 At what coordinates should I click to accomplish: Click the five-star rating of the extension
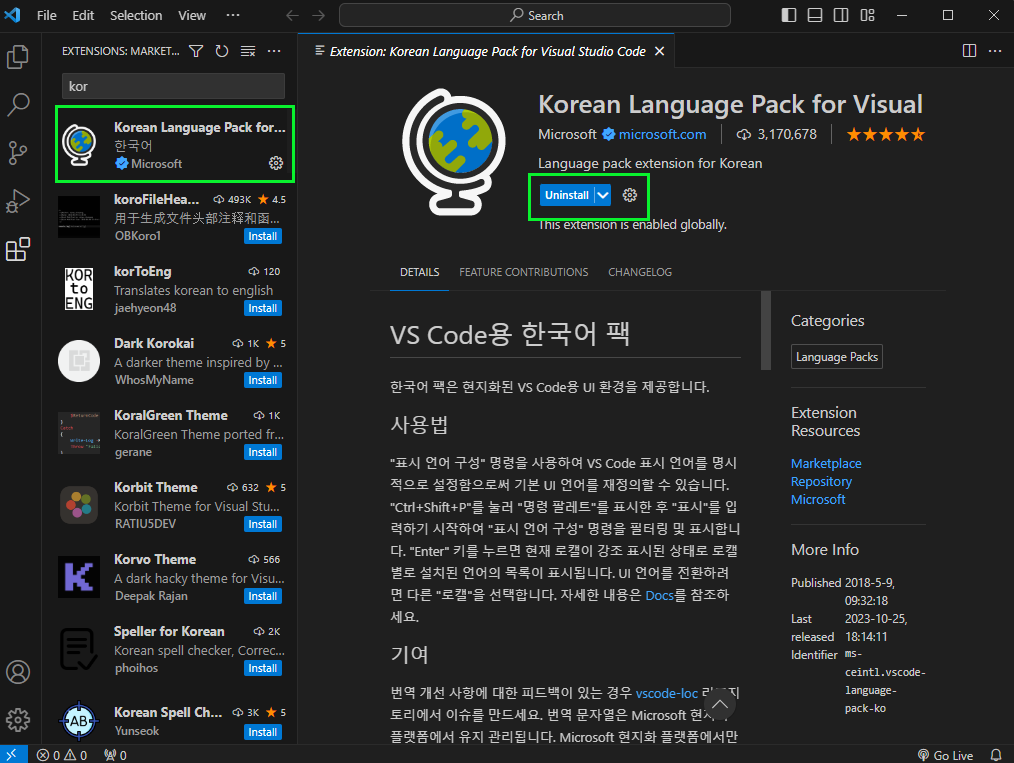point(886,134)
